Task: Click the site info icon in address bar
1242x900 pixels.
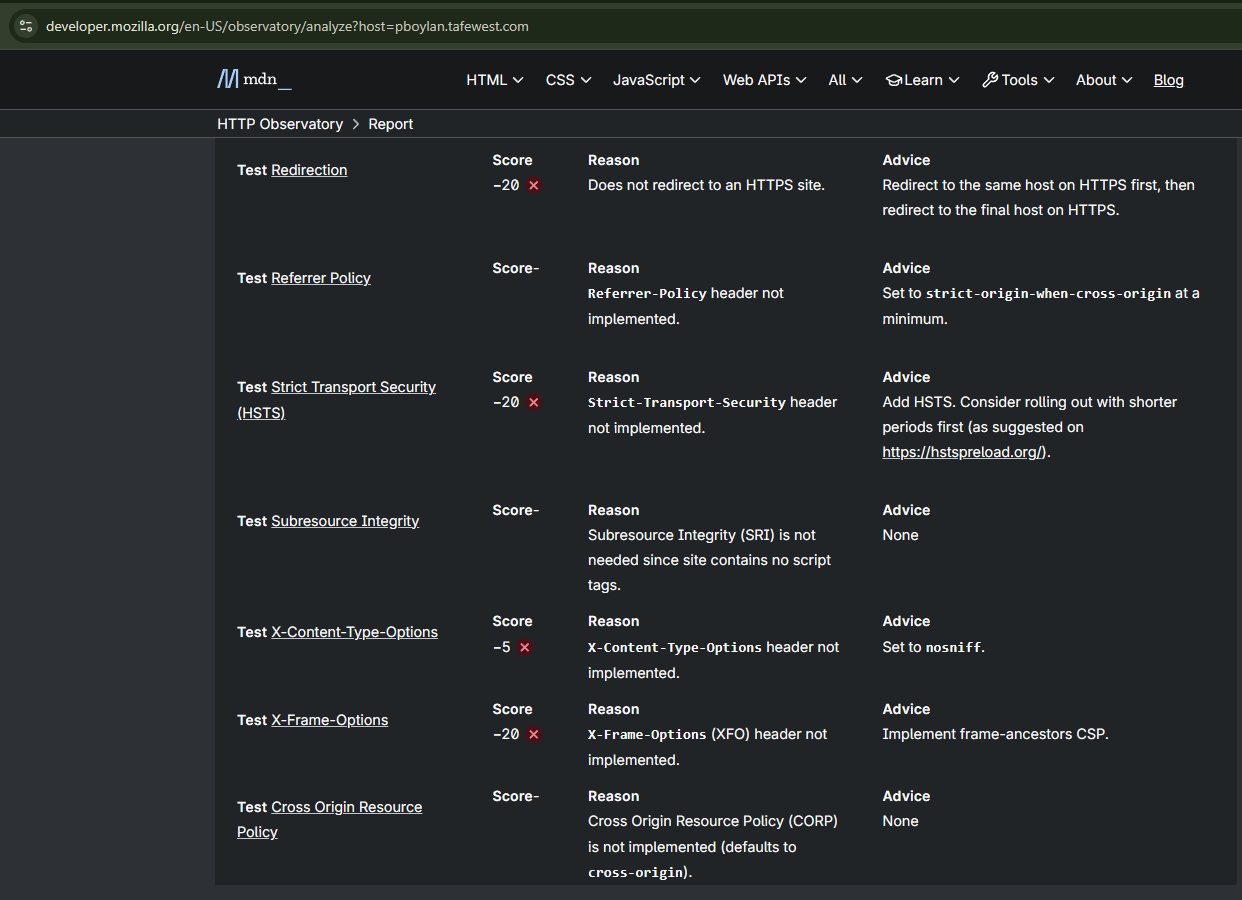Action: 26,26
